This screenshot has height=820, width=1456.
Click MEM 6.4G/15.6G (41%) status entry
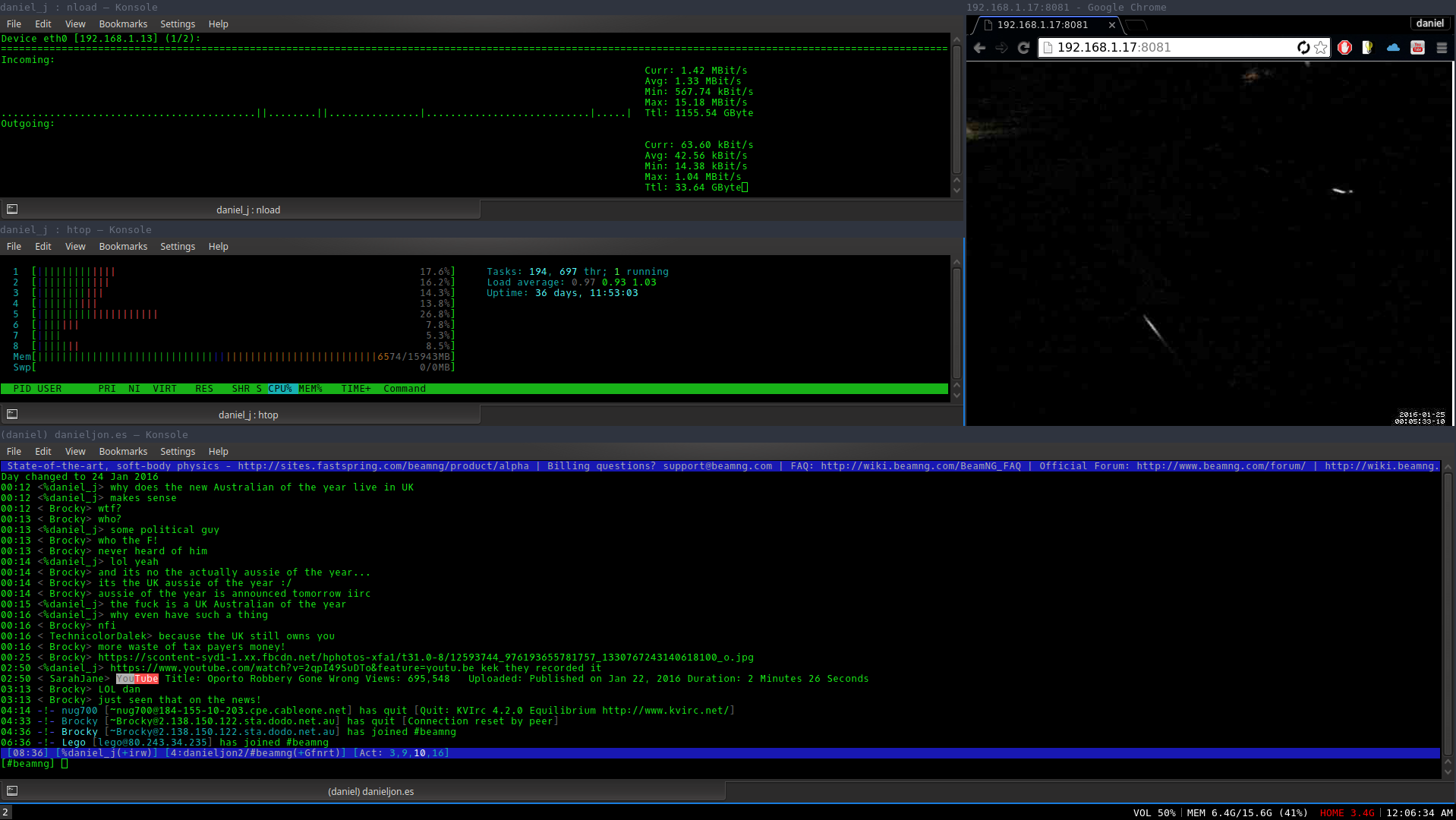(1247, 813)
